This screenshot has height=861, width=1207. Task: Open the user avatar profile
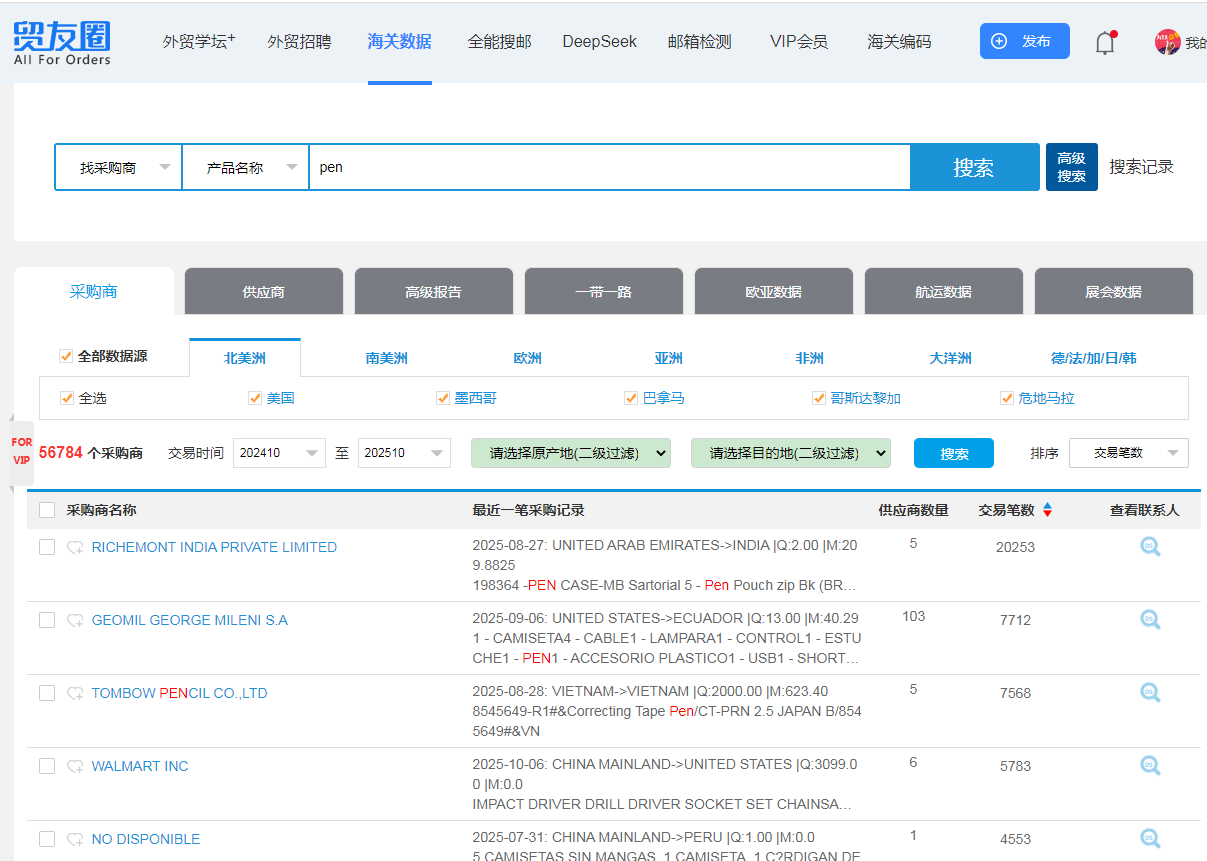[1167, 42]
